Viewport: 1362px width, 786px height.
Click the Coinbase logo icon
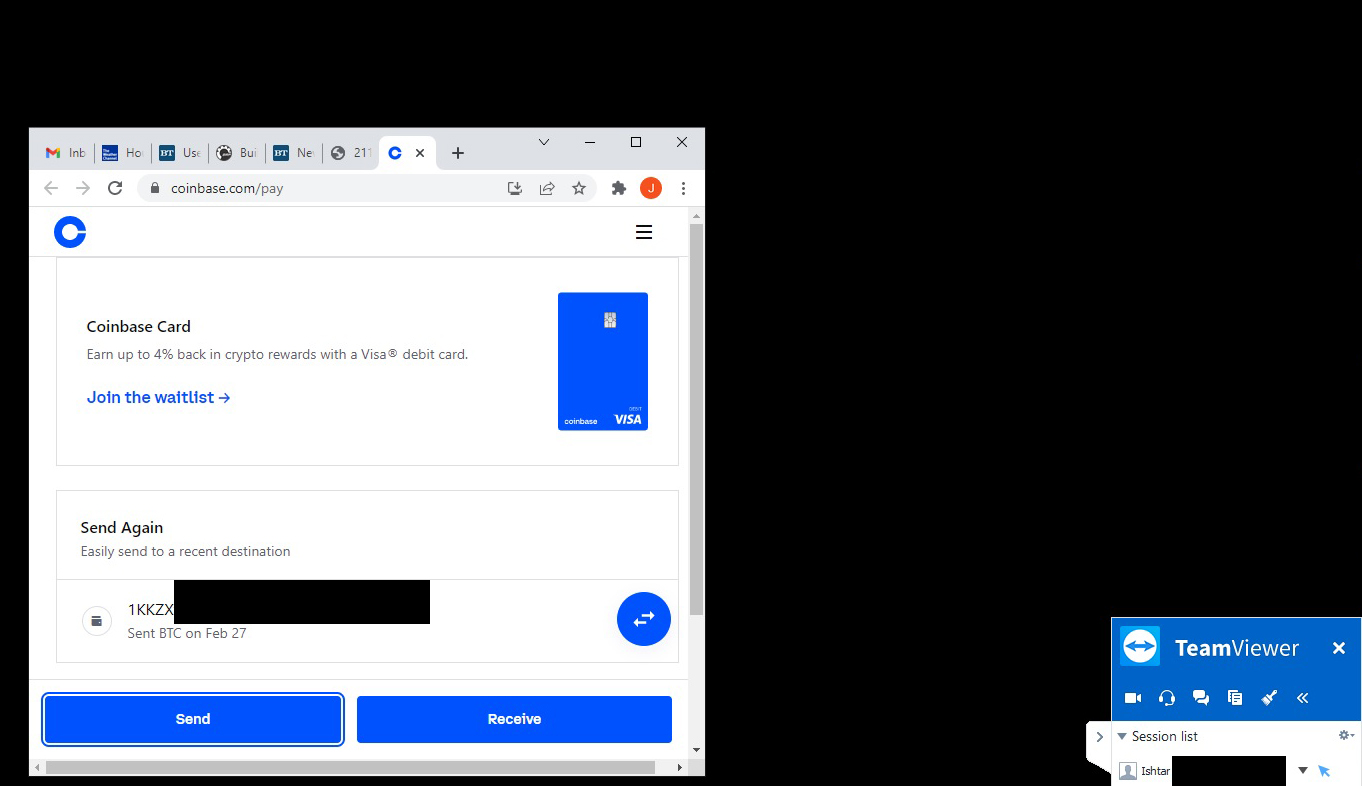(70, 232)
